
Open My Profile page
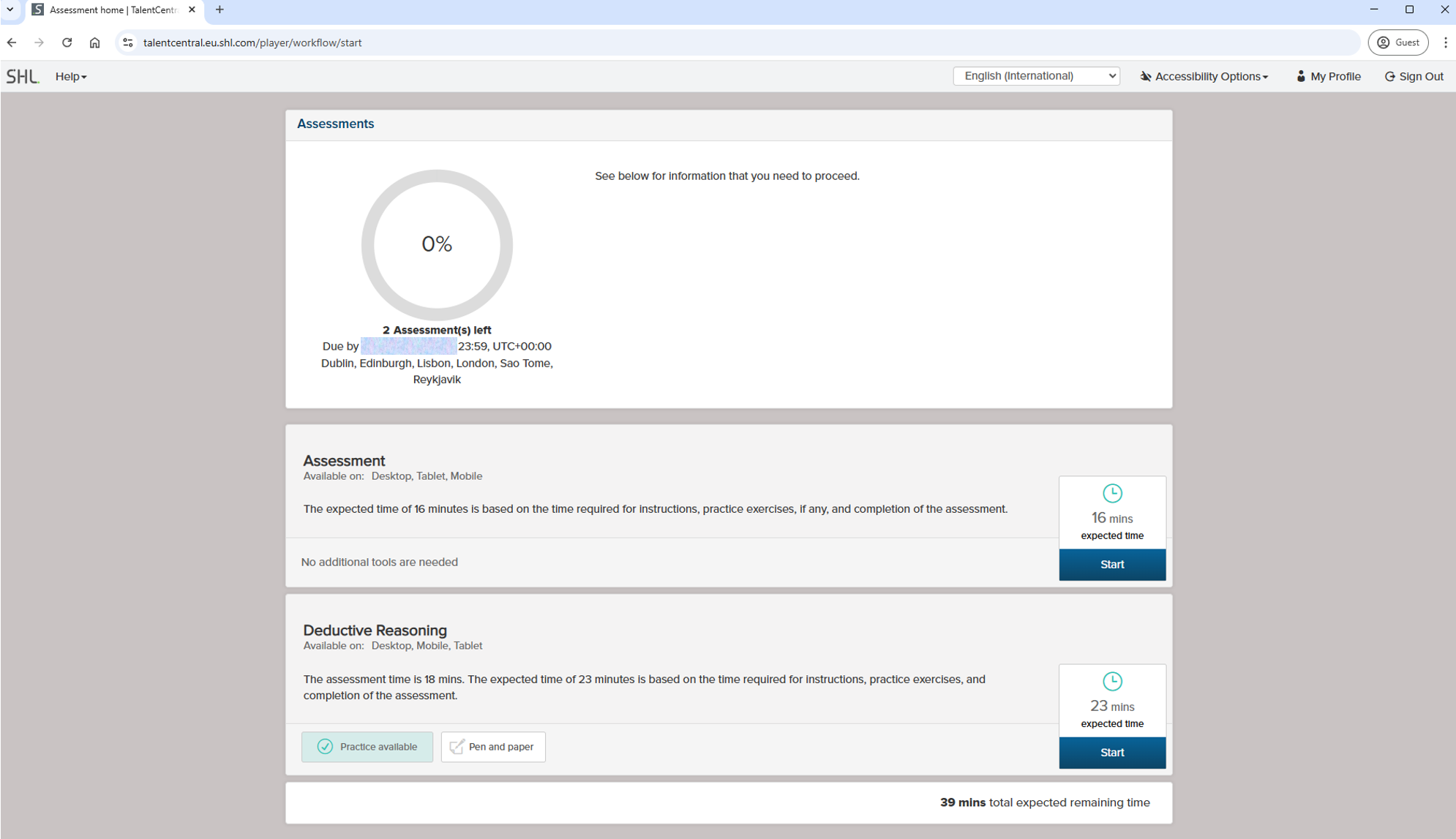(1328, 76)
